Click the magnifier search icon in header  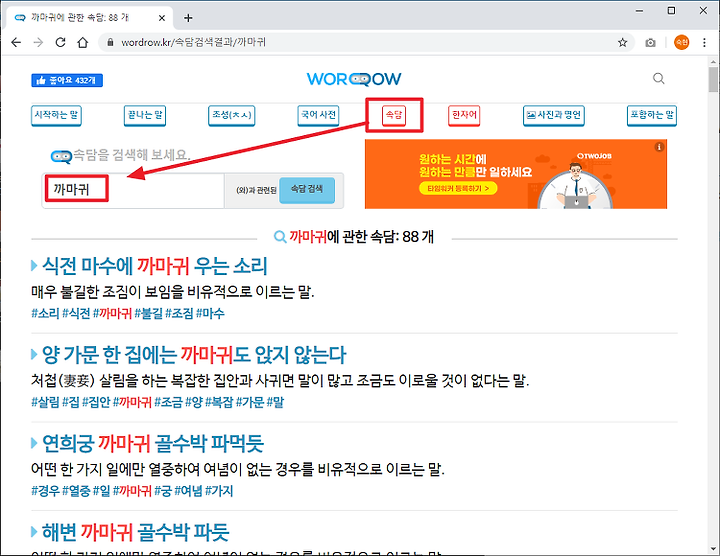coord(658,79)
